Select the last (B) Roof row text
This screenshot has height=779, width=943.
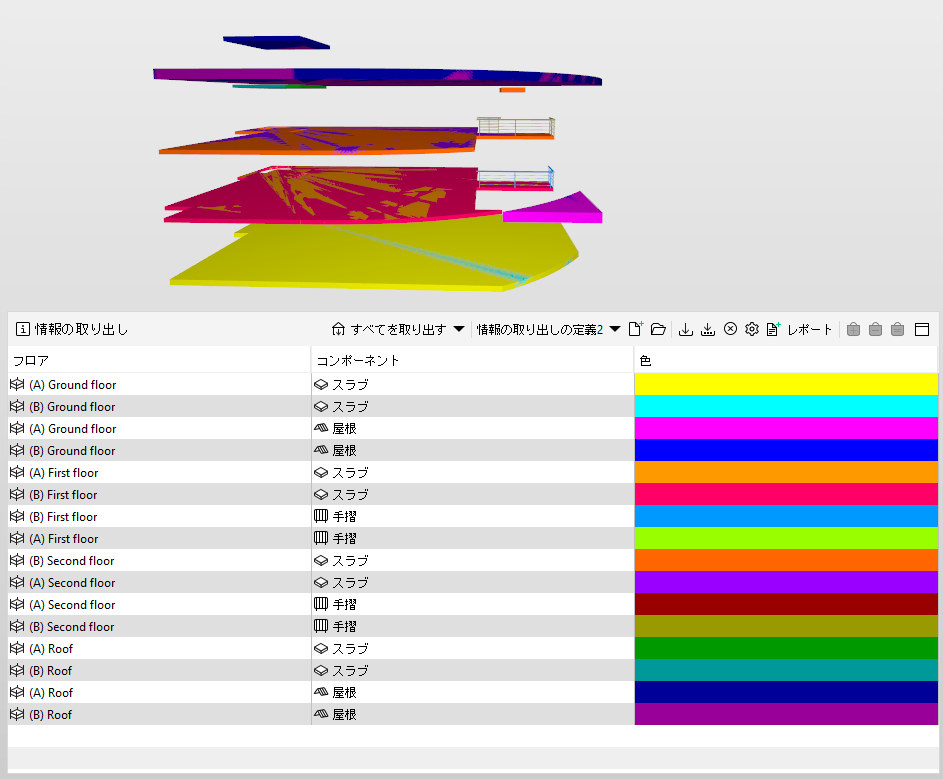(x=51, y=715)
